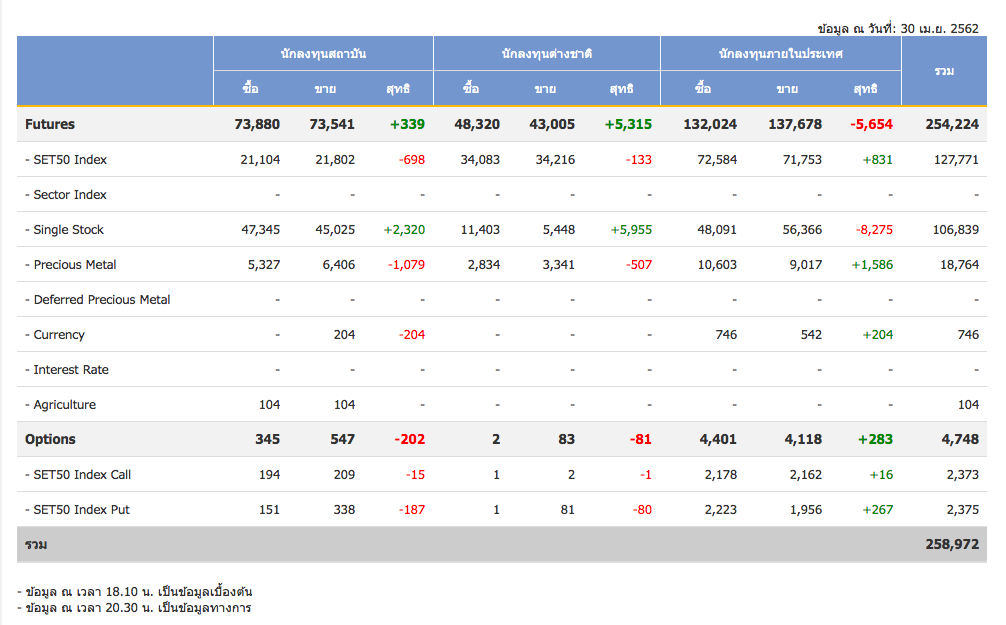Click the bottom รวม summary row label
The height and width of the screenshot is (625, 1006).
pyautogui.click(x=36, y=545)
